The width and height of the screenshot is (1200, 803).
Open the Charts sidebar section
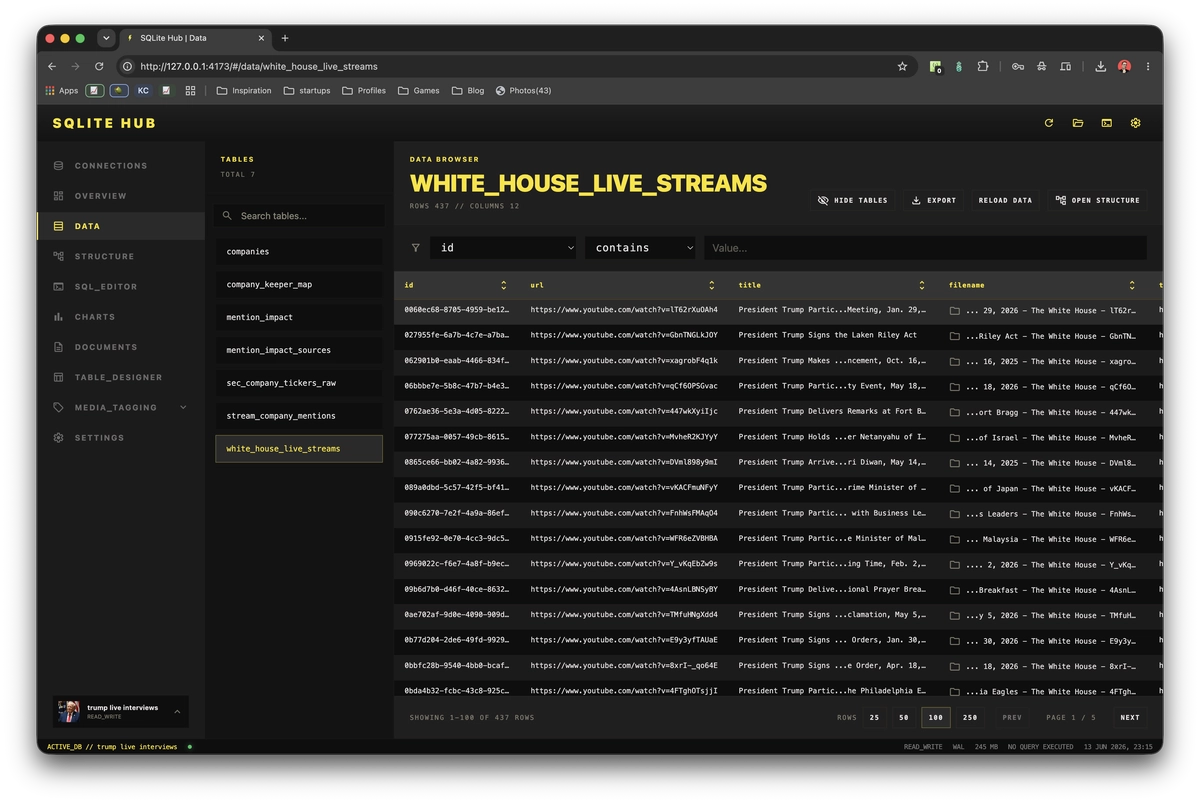pyautogui.click(x=121, y=317)
